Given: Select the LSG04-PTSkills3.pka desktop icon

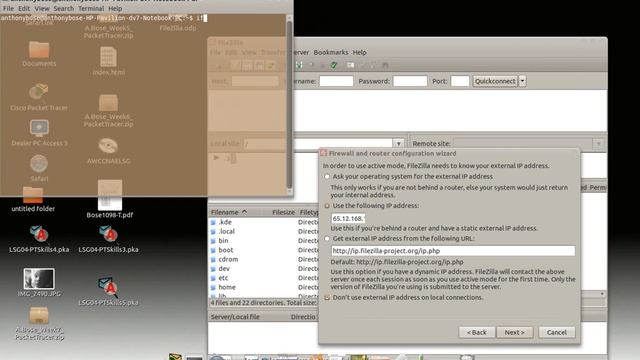Looking at the screenshot, I should click(x=109, y=240).
